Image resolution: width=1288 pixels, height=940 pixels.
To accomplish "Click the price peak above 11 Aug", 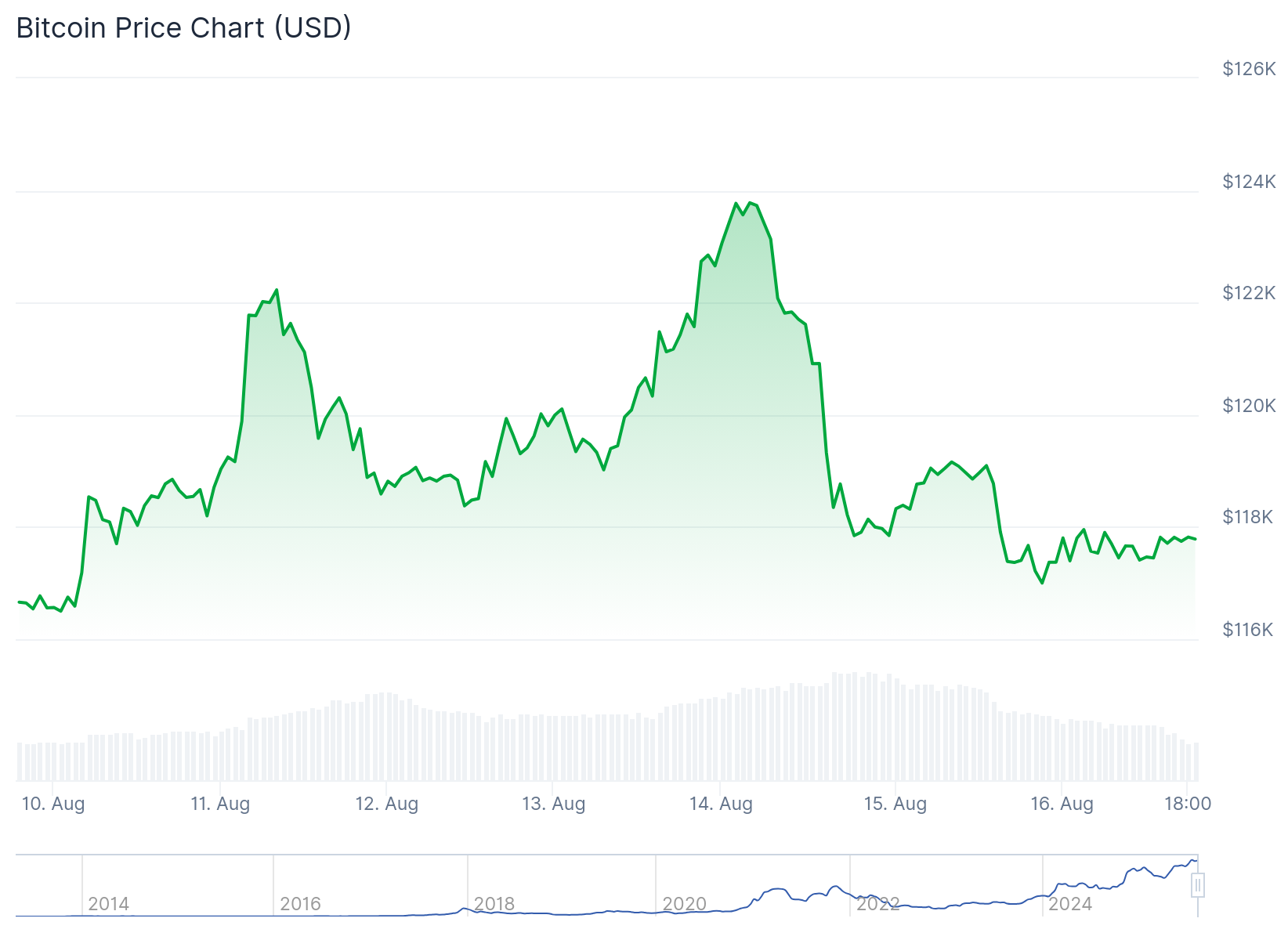I will coord(277,290).
